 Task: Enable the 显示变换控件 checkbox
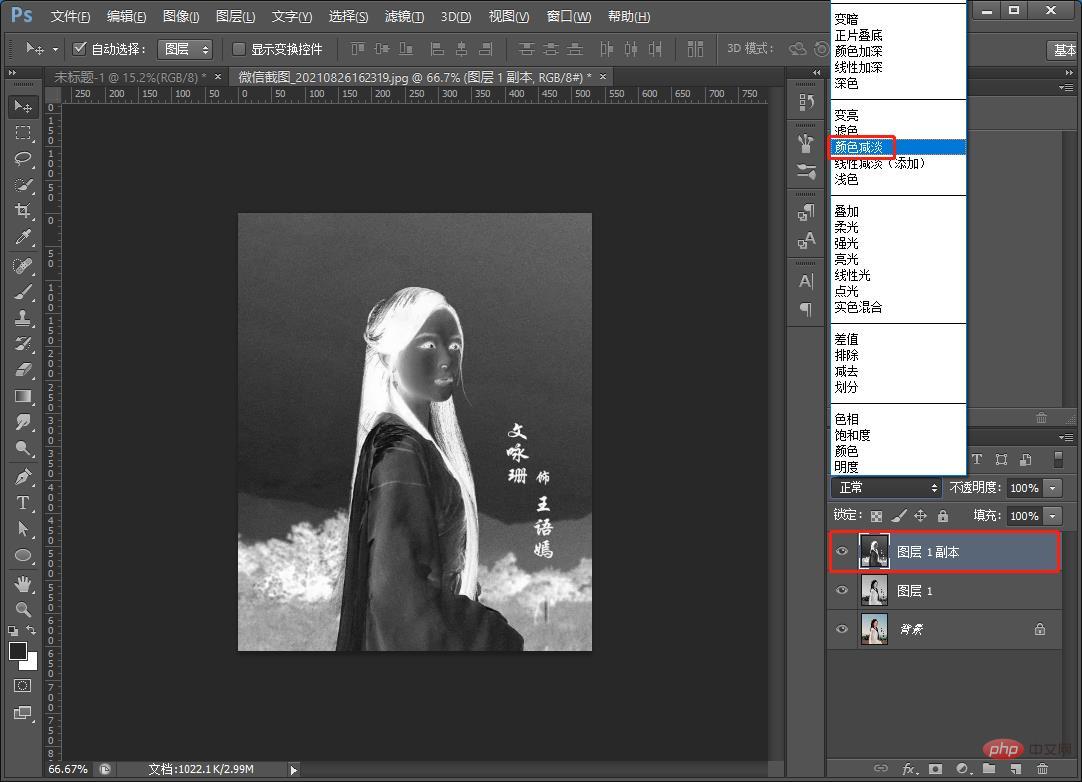(x=239, y=49)
